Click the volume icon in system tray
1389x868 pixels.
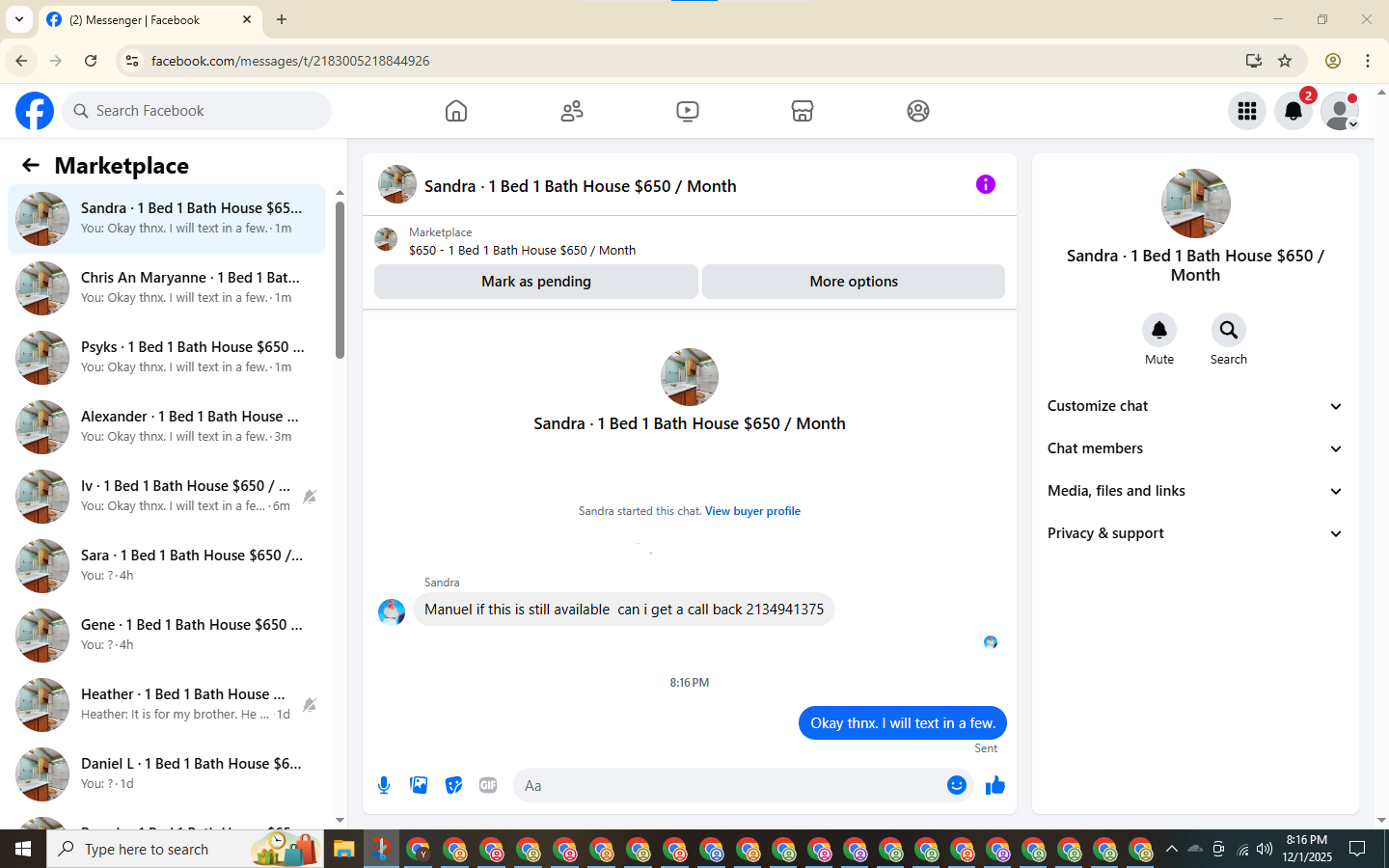[1264, 849]
